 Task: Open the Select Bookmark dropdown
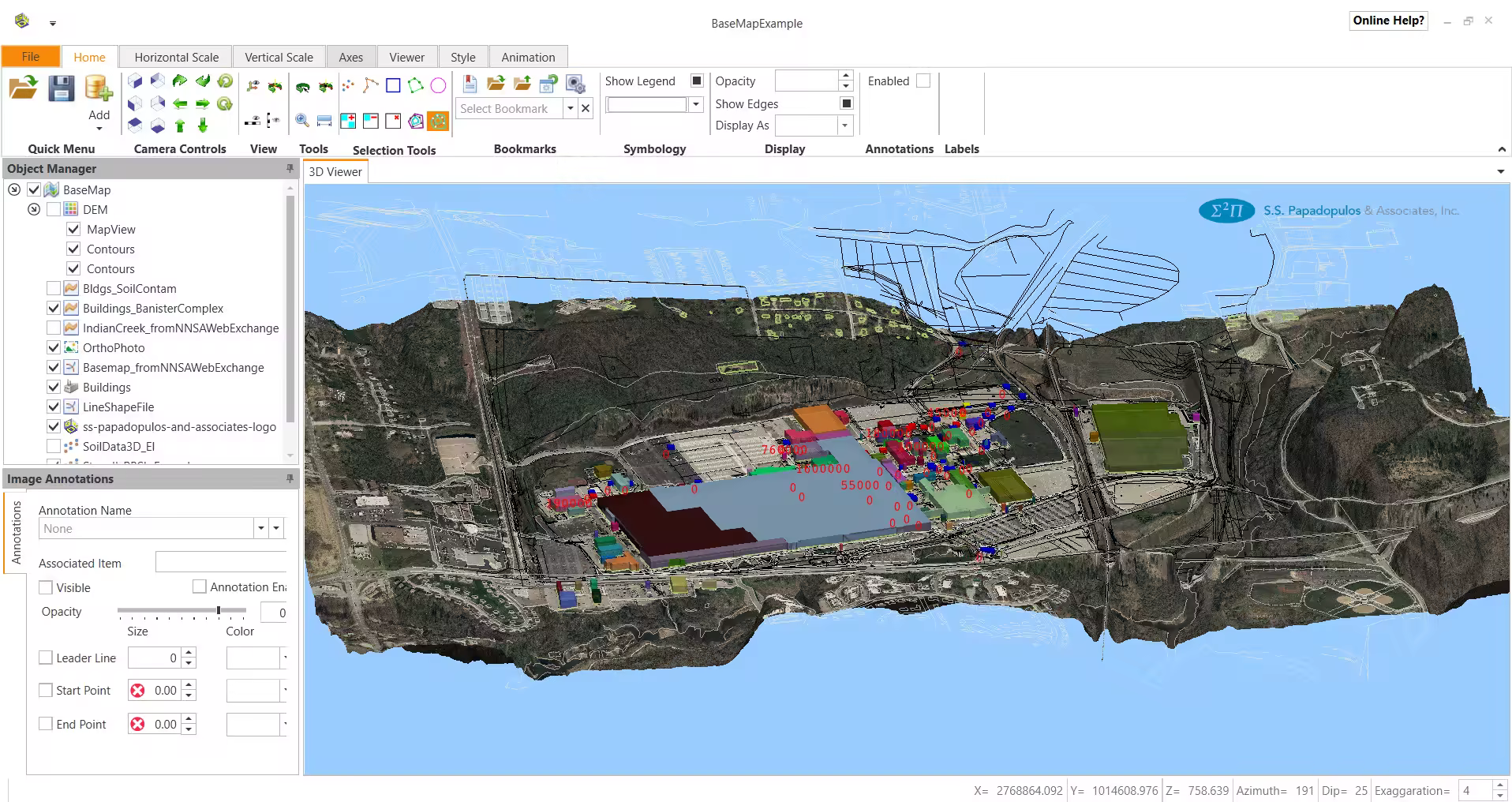pyautogui.click(x=570, y=109)
